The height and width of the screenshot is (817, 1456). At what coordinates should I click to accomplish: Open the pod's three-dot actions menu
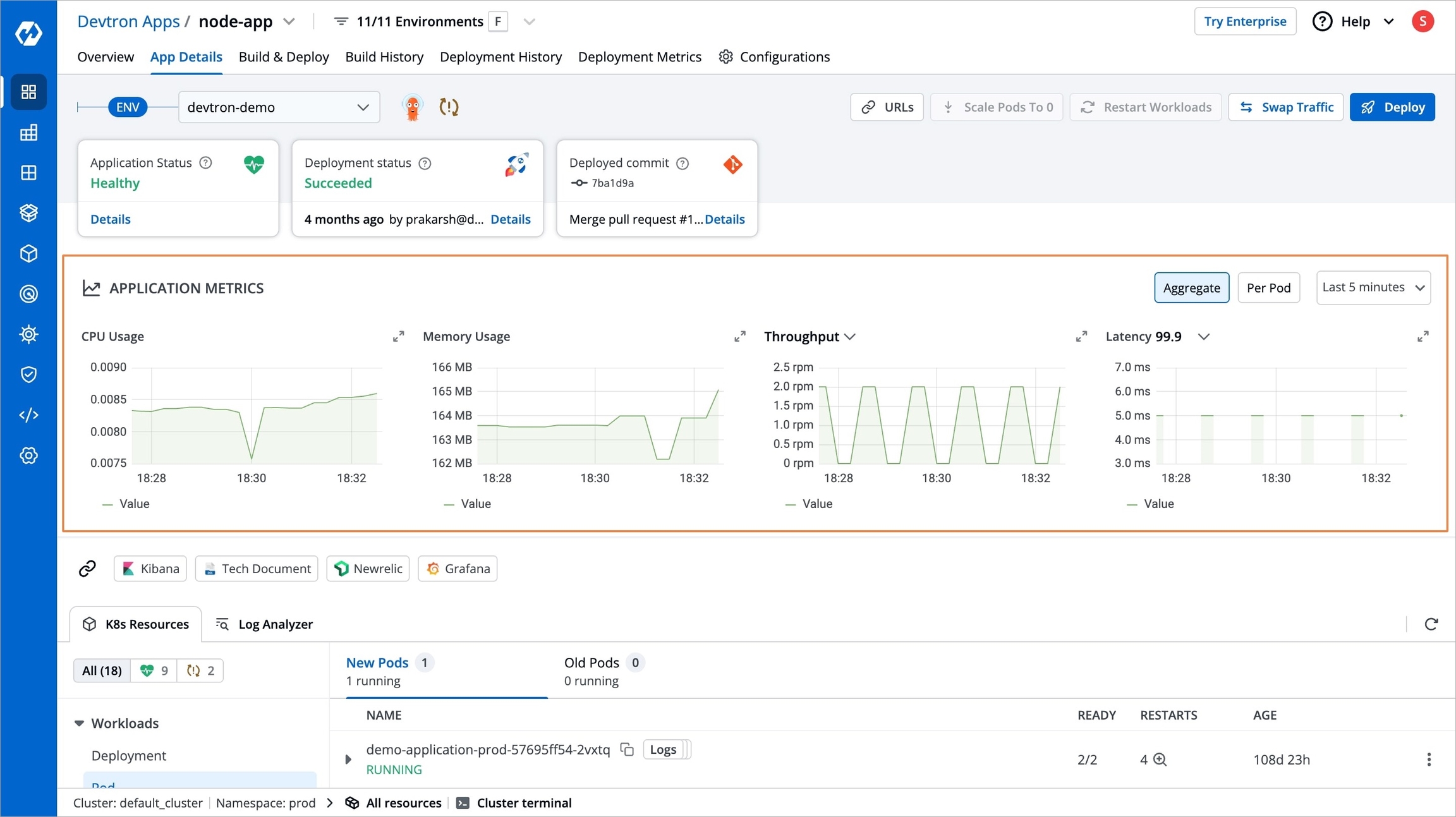click(x=1429, y=760)
